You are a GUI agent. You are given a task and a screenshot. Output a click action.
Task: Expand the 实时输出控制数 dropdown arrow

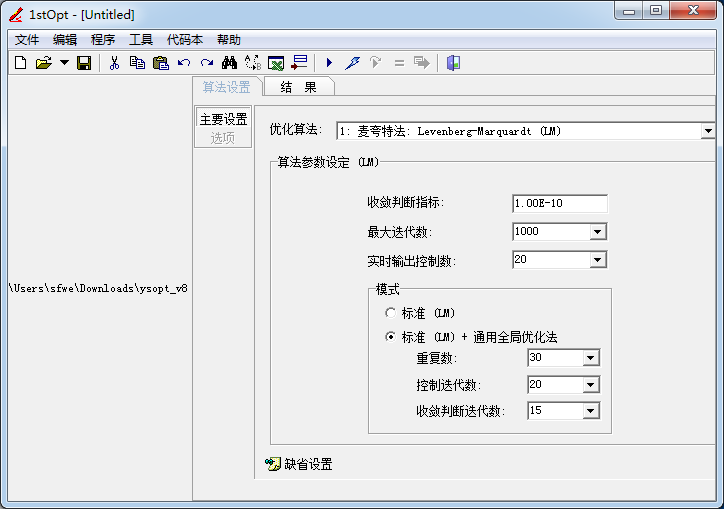click(x=597, y=260)
